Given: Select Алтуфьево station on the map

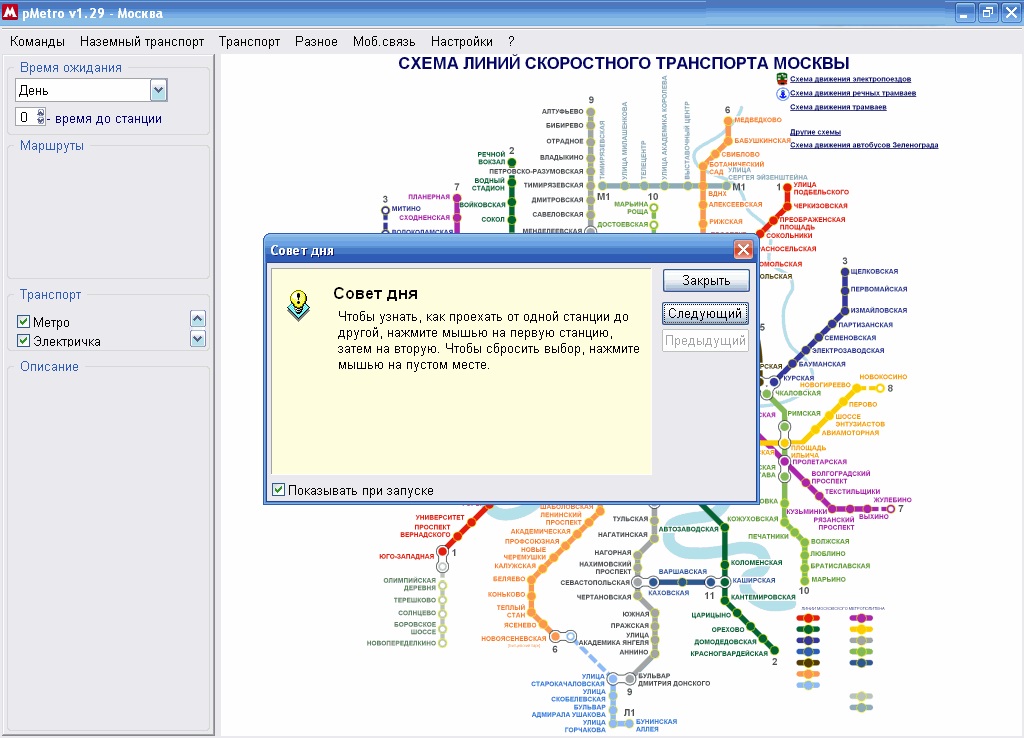Looking at the screenshot, I should 590,112.
